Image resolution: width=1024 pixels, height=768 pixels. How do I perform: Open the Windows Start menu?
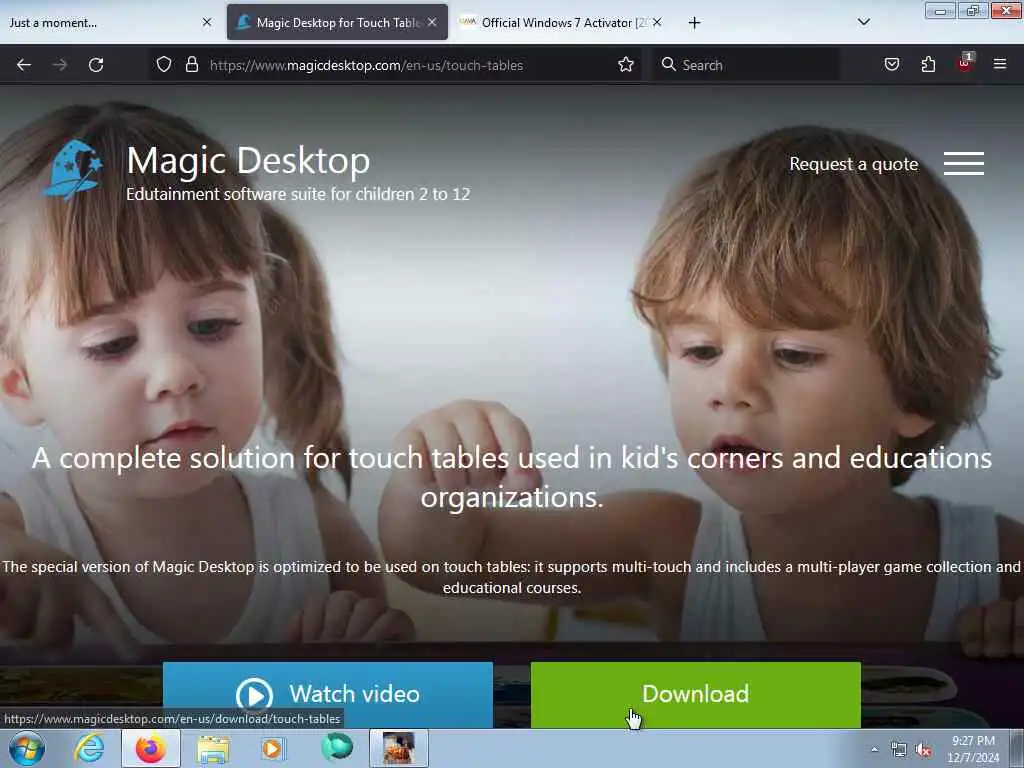[27, 748]
